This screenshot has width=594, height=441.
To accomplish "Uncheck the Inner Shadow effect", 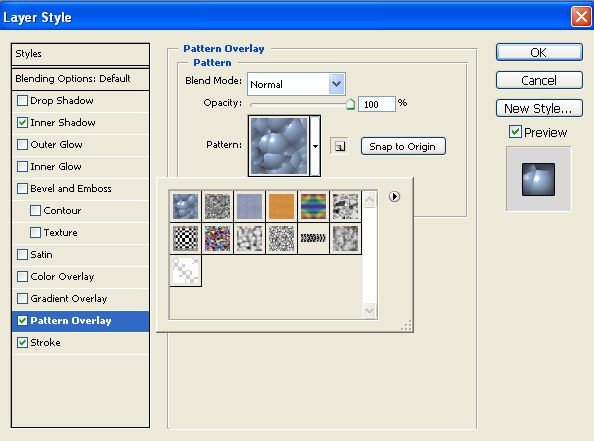I will (x=22, y=123).
